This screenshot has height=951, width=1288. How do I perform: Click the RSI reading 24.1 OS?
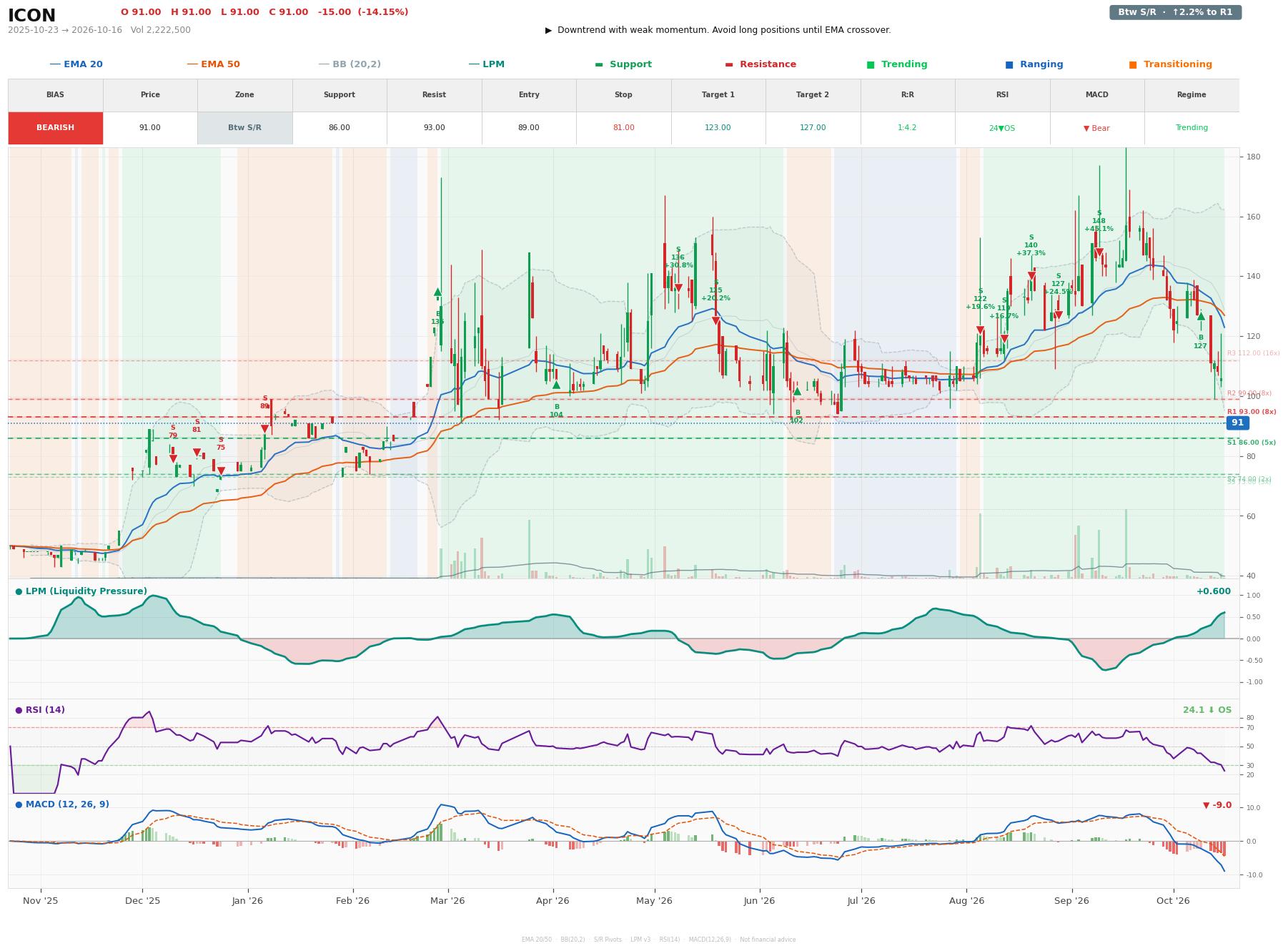(1207, 710)
